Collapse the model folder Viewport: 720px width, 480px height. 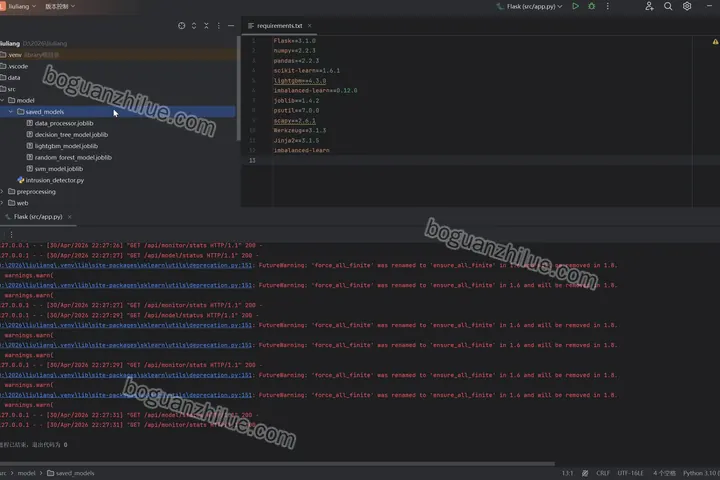[x=3, y=100]
